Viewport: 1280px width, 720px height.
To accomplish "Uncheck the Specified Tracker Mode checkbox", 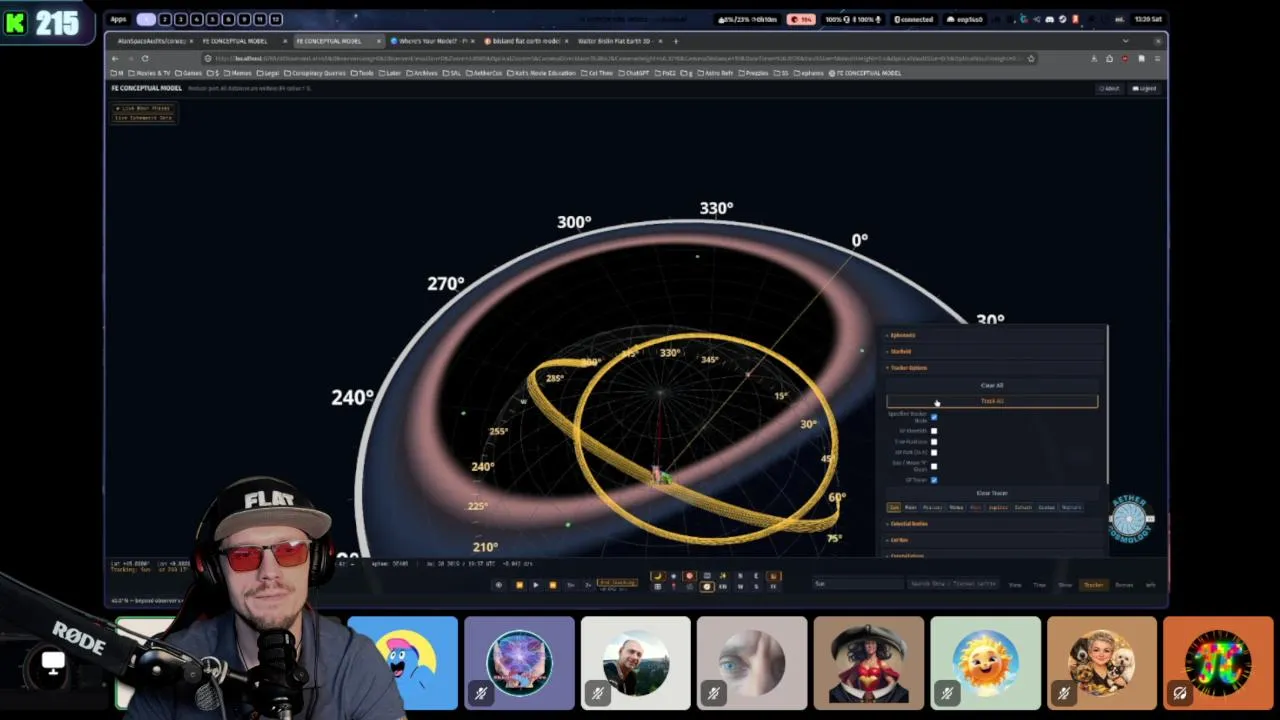I will pyautogui.click(x=934, y=417).
